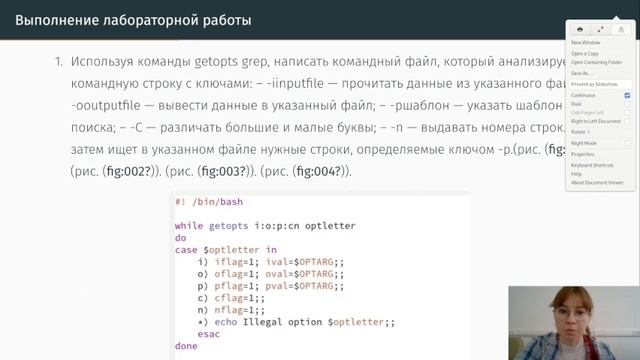Viewport: 640px width, 360px height.
Task: Click the word "-ooutputfile" in the text
Action: coord(106,105)
